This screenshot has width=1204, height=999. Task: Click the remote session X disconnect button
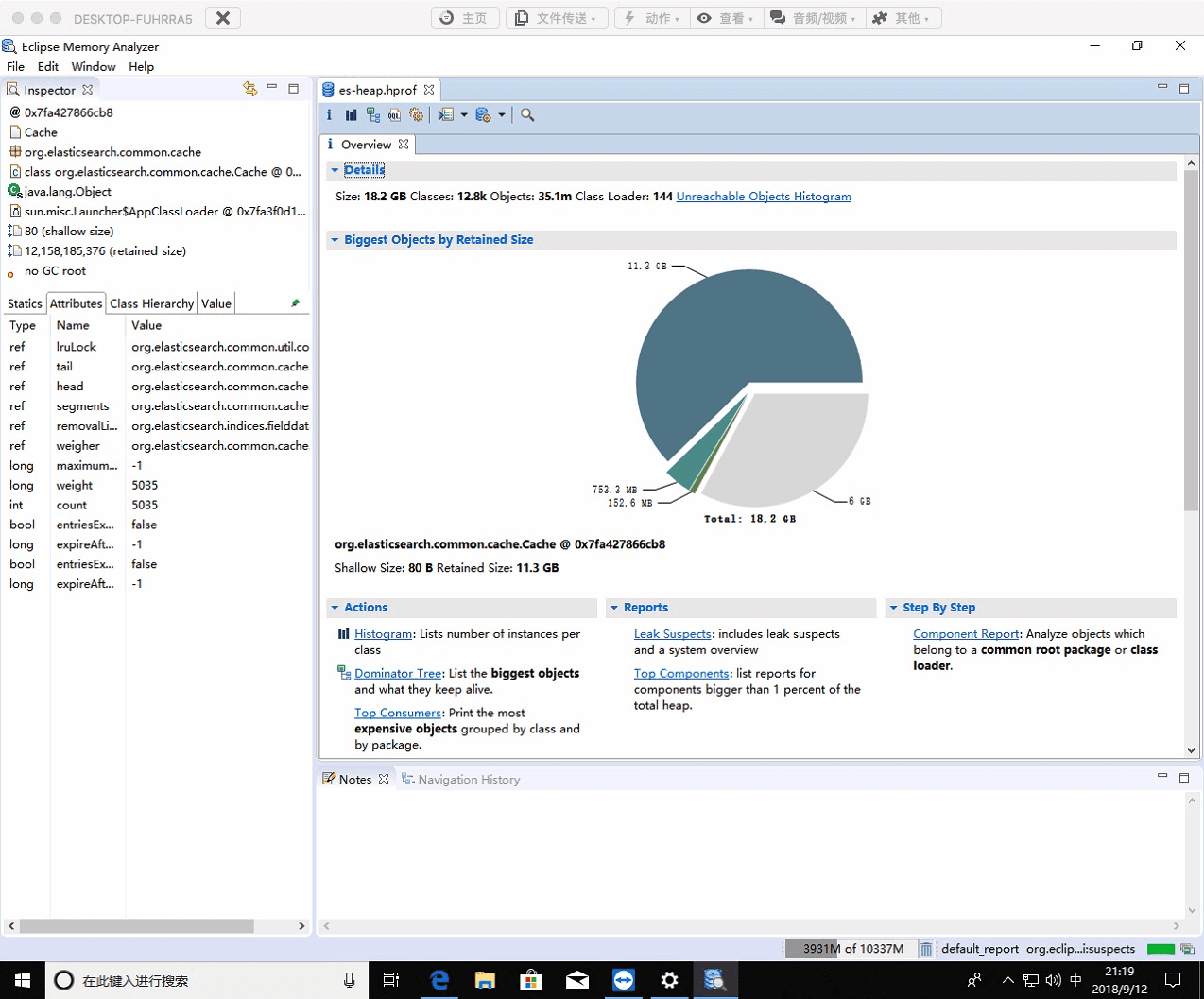(222, 18)
